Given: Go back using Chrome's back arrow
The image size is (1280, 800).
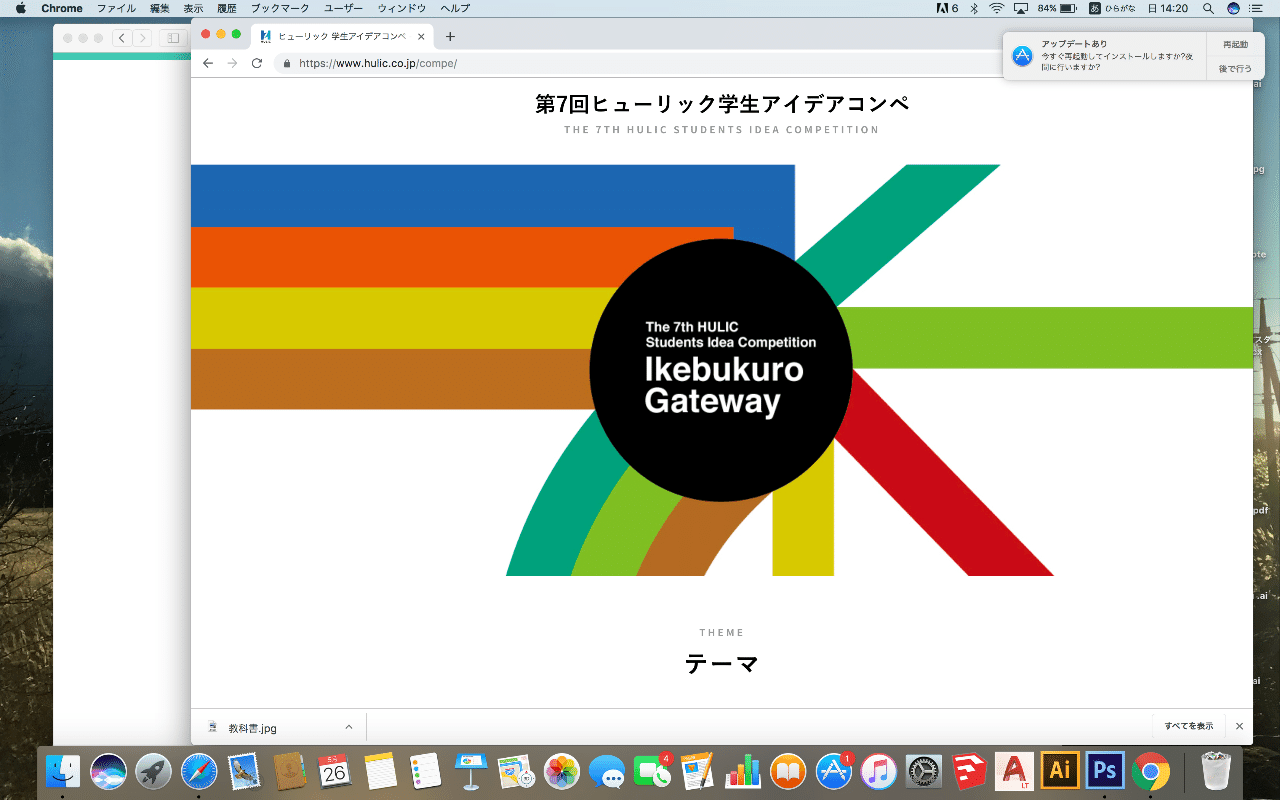Looking at the screenshot, I should pyautogui.click(x=208, y=63).
